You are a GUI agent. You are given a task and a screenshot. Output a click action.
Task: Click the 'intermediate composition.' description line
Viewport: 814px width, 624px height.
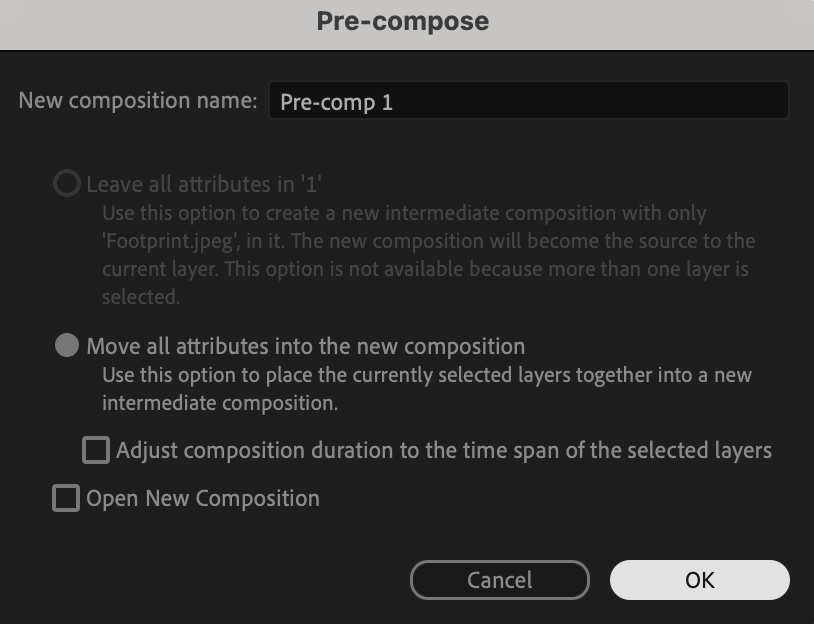[220, 404]
